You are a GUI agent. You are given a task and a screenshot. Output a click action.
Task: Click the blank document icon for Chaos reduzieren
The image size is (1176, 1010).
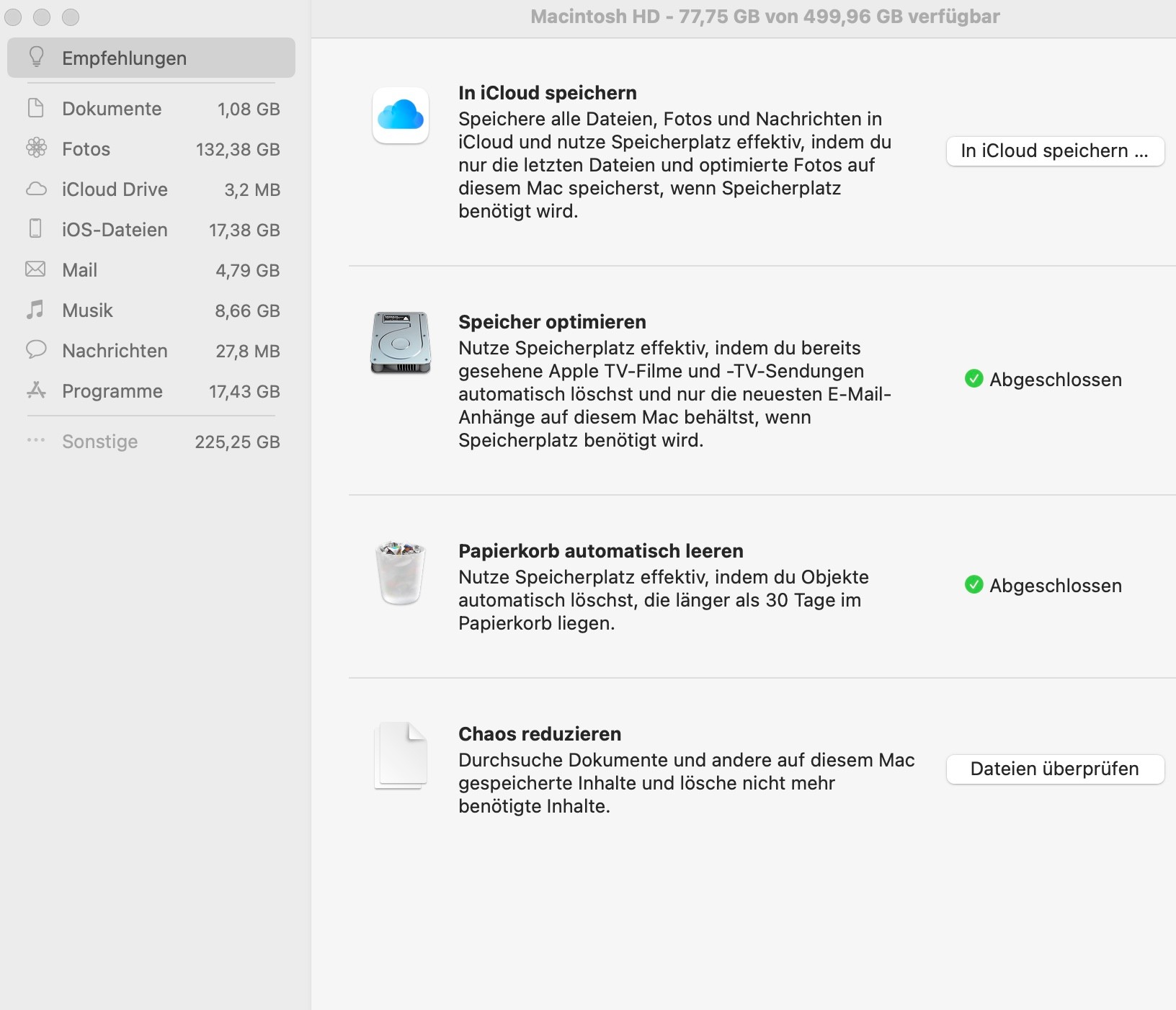pos(401,755)
